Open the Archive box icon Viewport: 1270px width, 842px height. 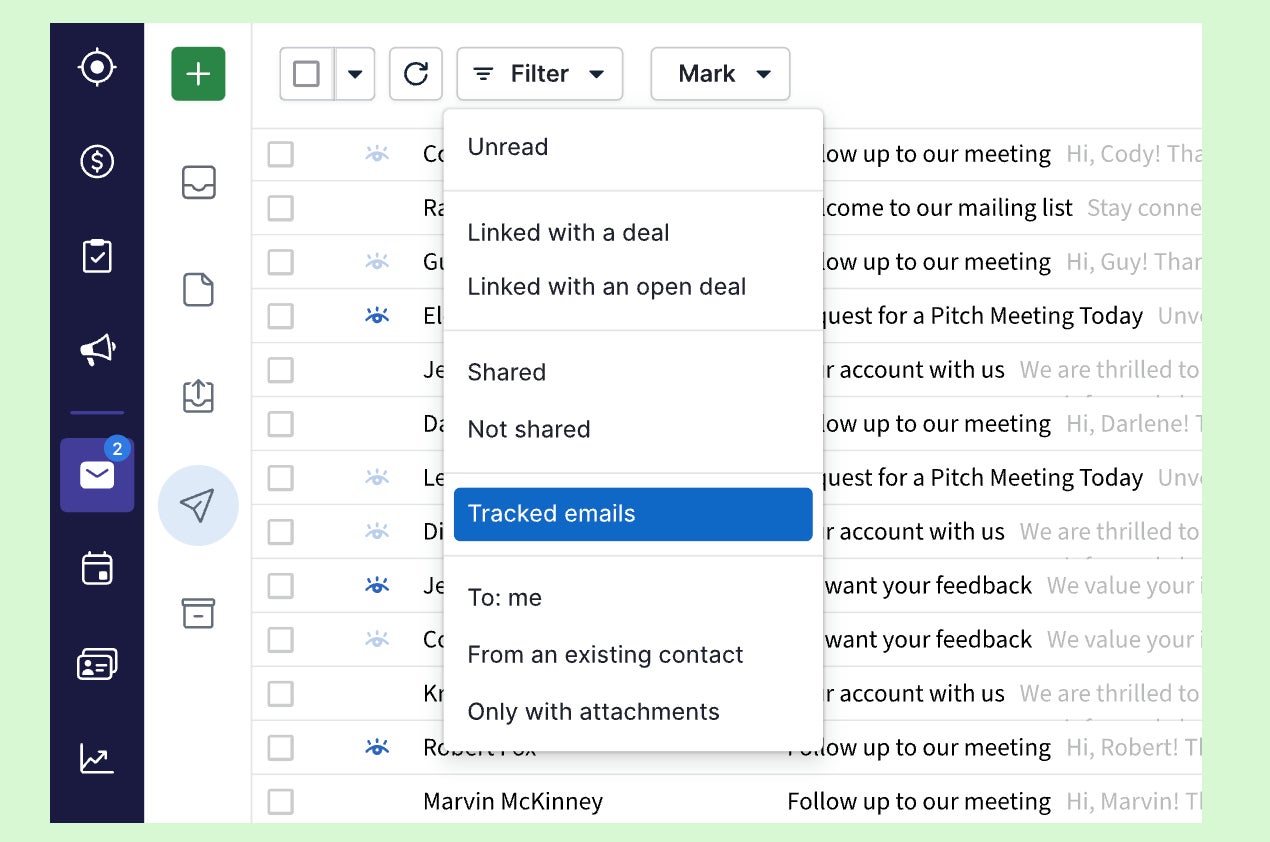pyautogui.click(x=198, y=613)
